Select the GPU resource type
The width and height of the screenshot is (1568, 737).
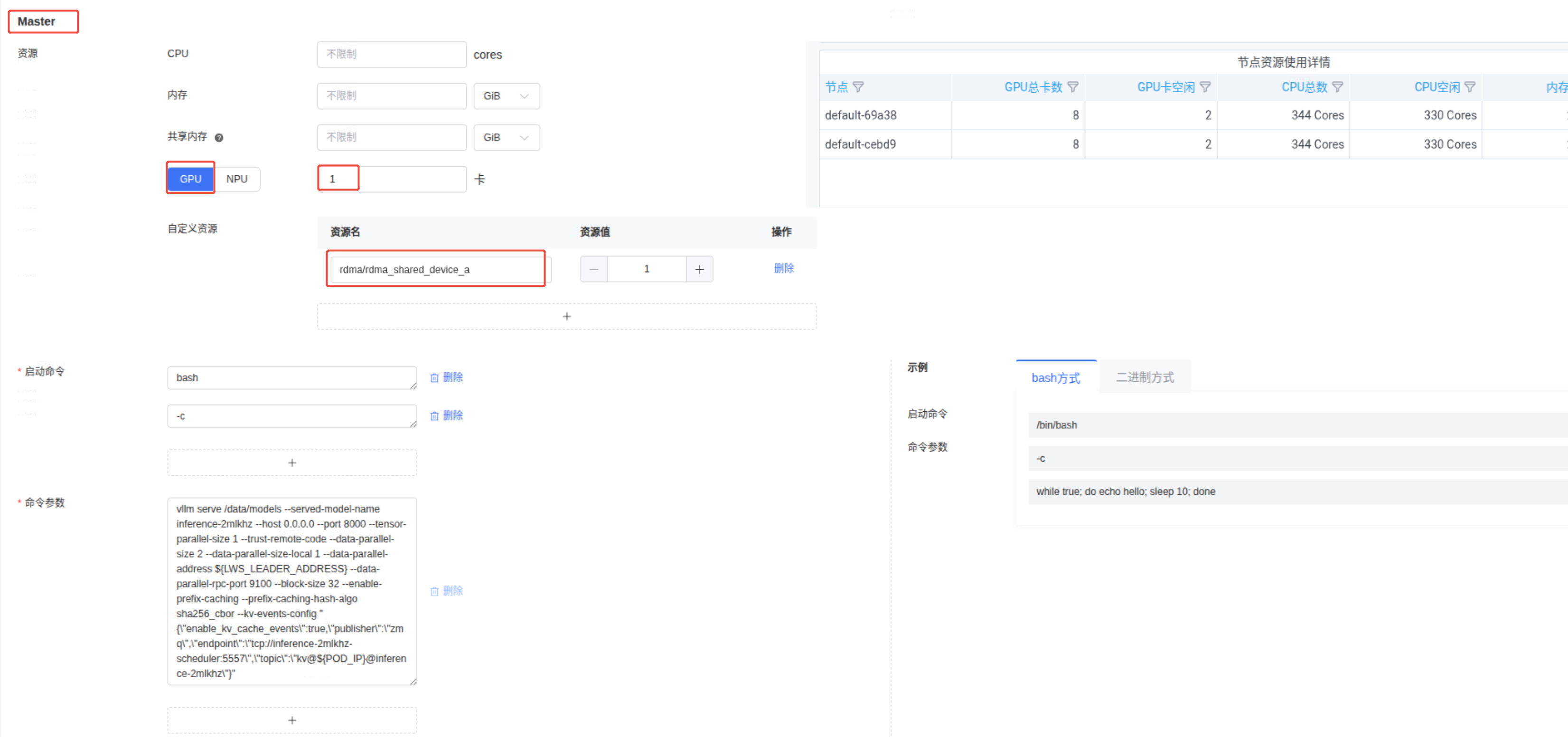(x=190, y=179)
